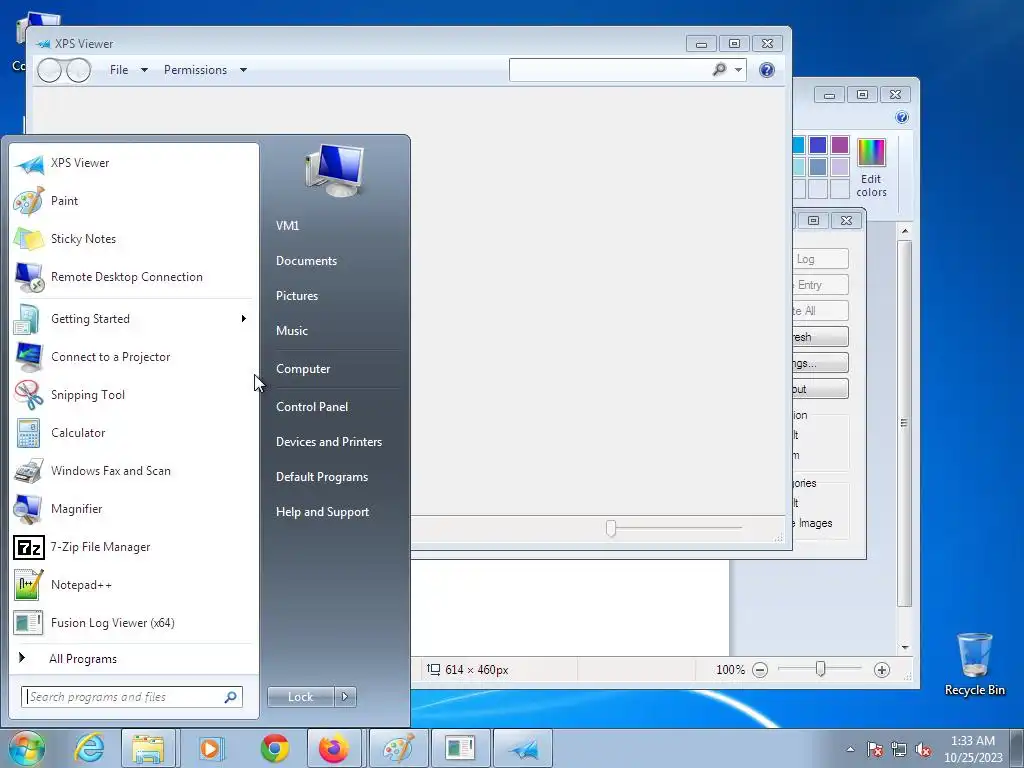Open Pictures from Start menu
The height and width of the screenshot is (768, 1024).
tap(297, 296)
